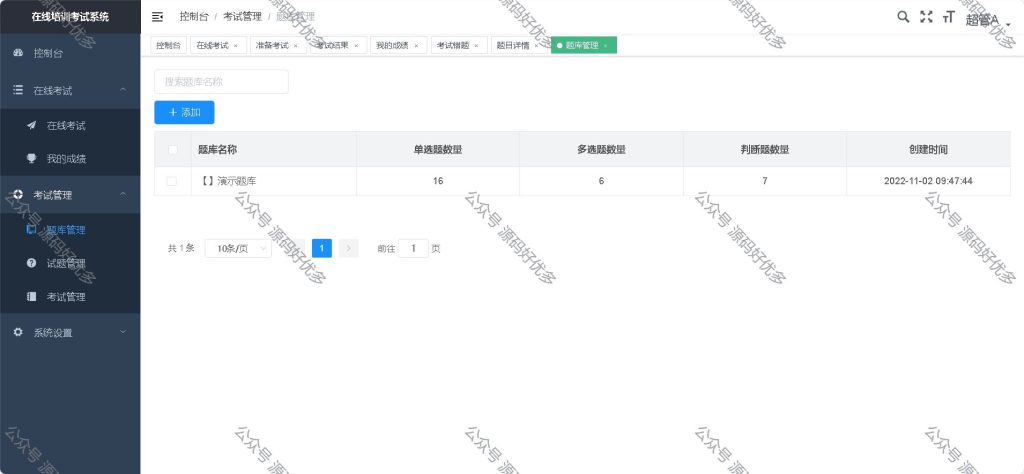
Task: Open the 超管A user dropdown
Action: [987, 20]
